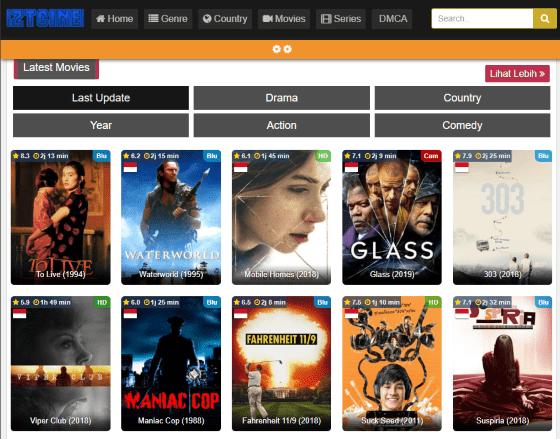Click the Maniac Cop (1988) title text

[x=171, y=421]
